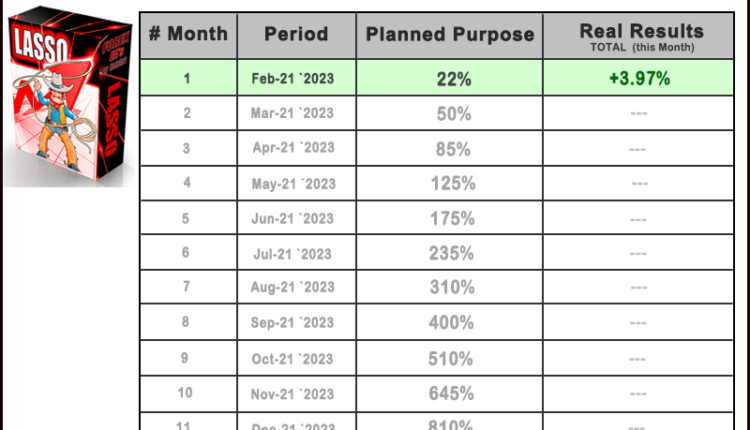Click the LASSO product box image
Viewport: 750px width, 430px height.
[x=67, y=100]
